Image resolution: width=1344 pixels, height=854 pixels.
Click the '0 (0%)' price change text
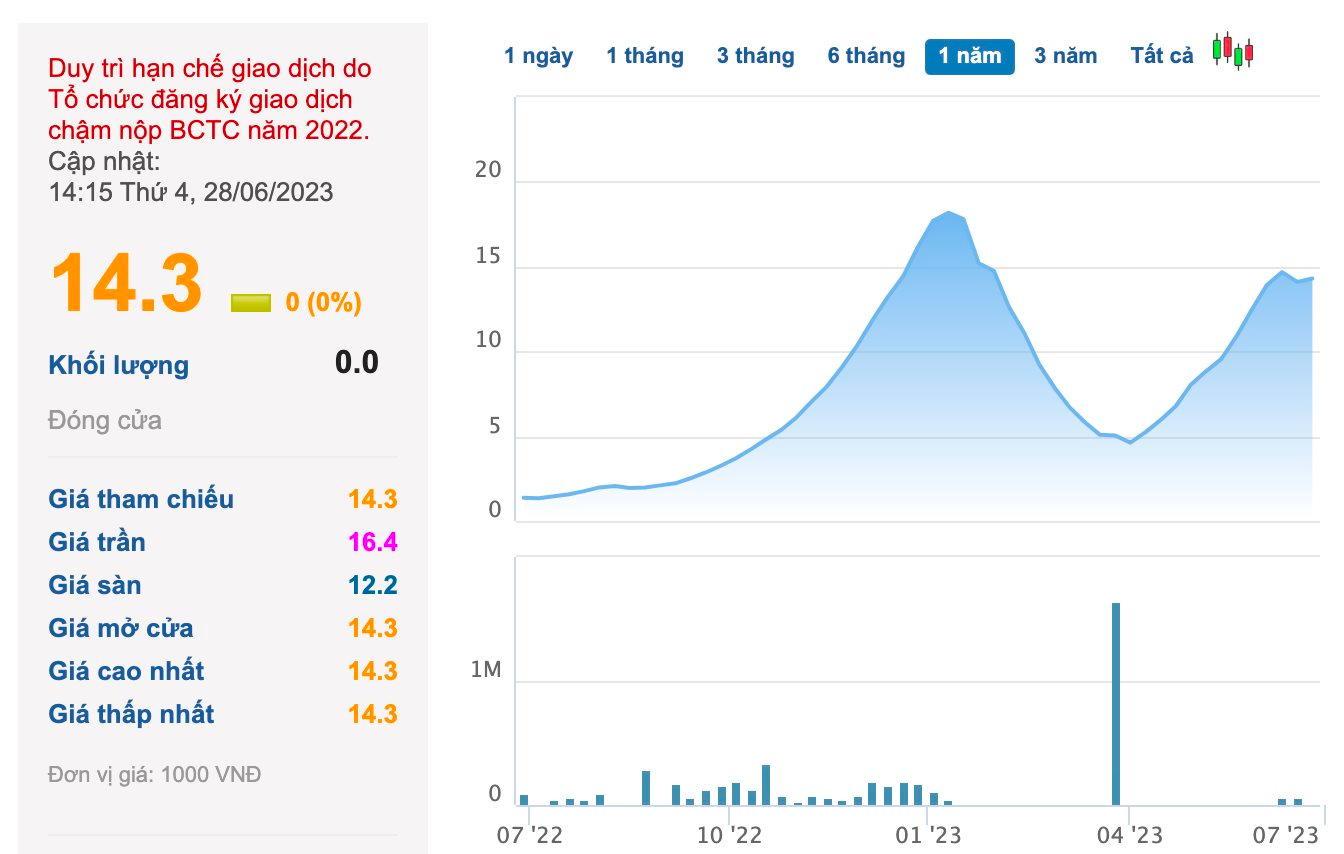pyautogui.click(x=324, y=303)
